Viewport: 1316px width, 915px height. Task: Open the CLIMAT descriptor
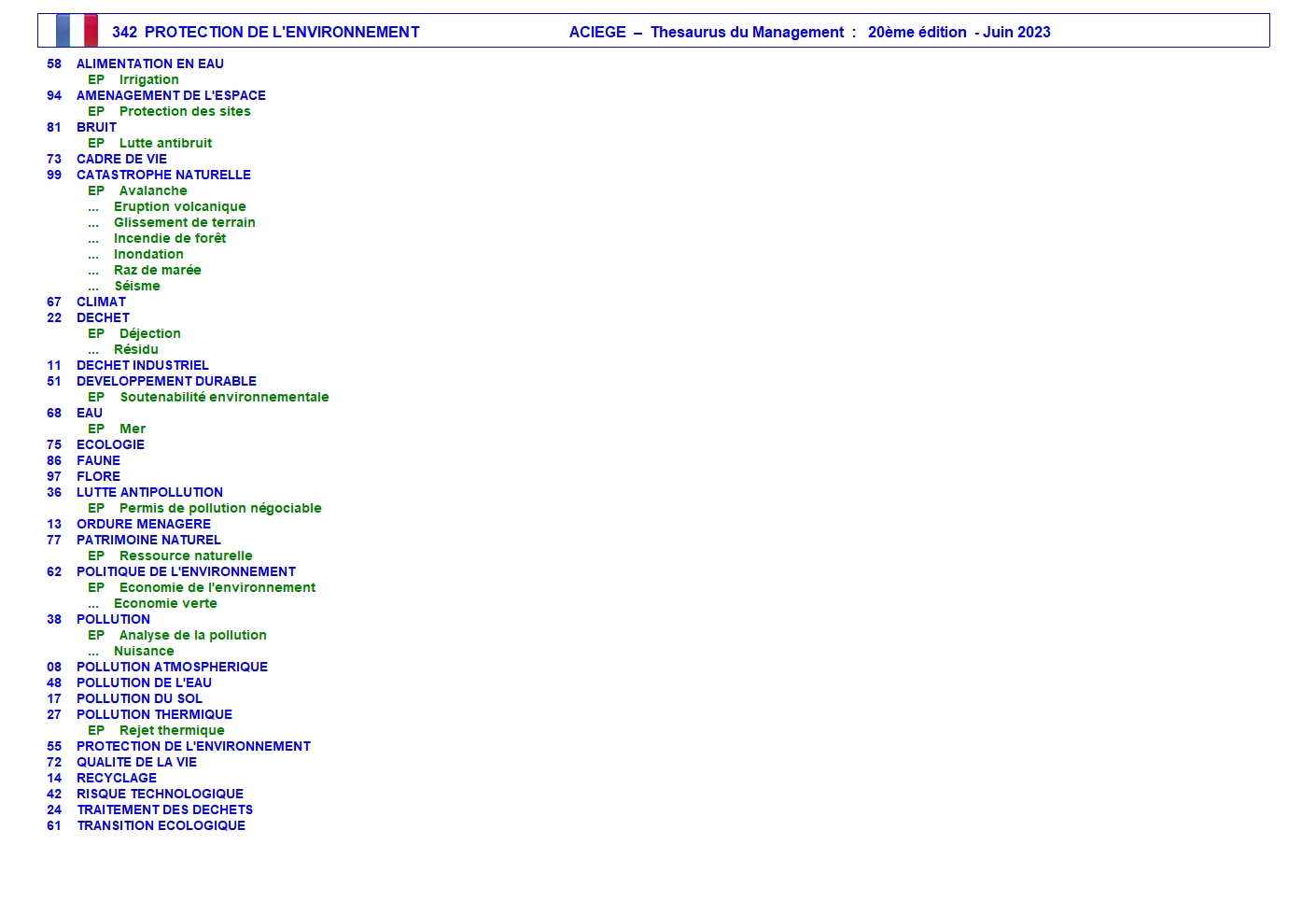point(101,302)
